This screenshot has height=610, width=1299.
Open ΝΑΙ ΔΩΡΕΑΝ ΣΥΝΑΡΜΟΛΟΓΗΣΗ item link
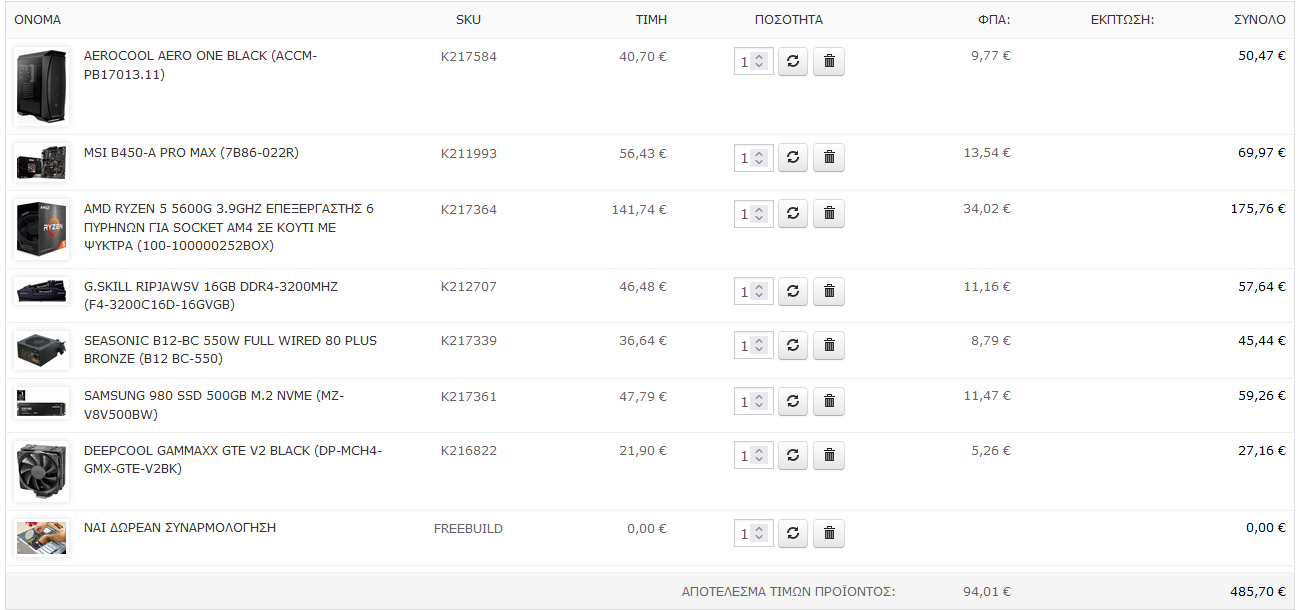(180, 527)
